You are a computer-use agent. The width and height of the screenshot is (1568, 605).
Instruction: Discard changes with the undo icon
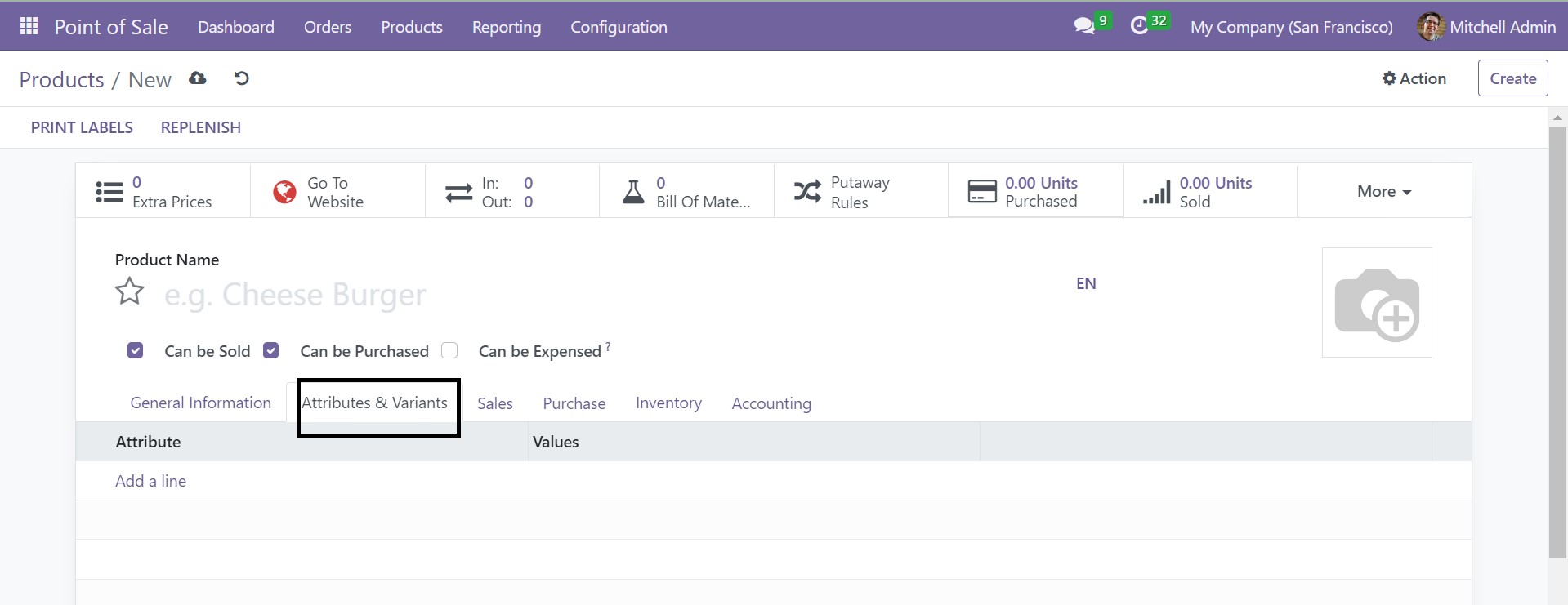point(241,78)
